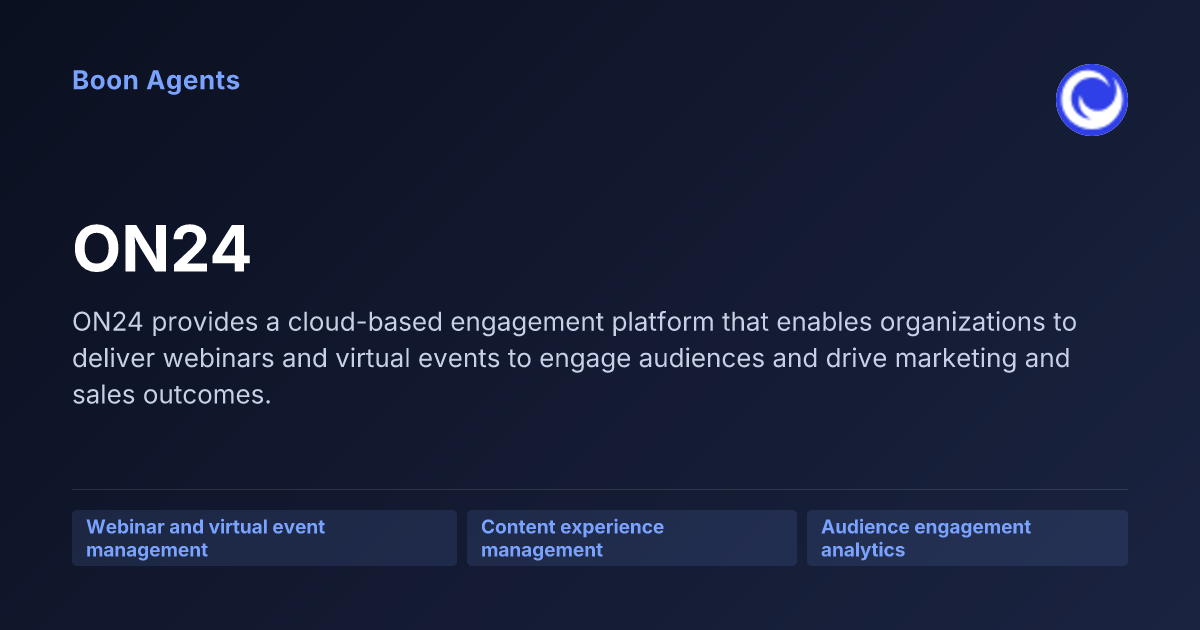1200x630 pixels.
Task: Click "sales outcomes." ending the description
Action: point(172,394)
